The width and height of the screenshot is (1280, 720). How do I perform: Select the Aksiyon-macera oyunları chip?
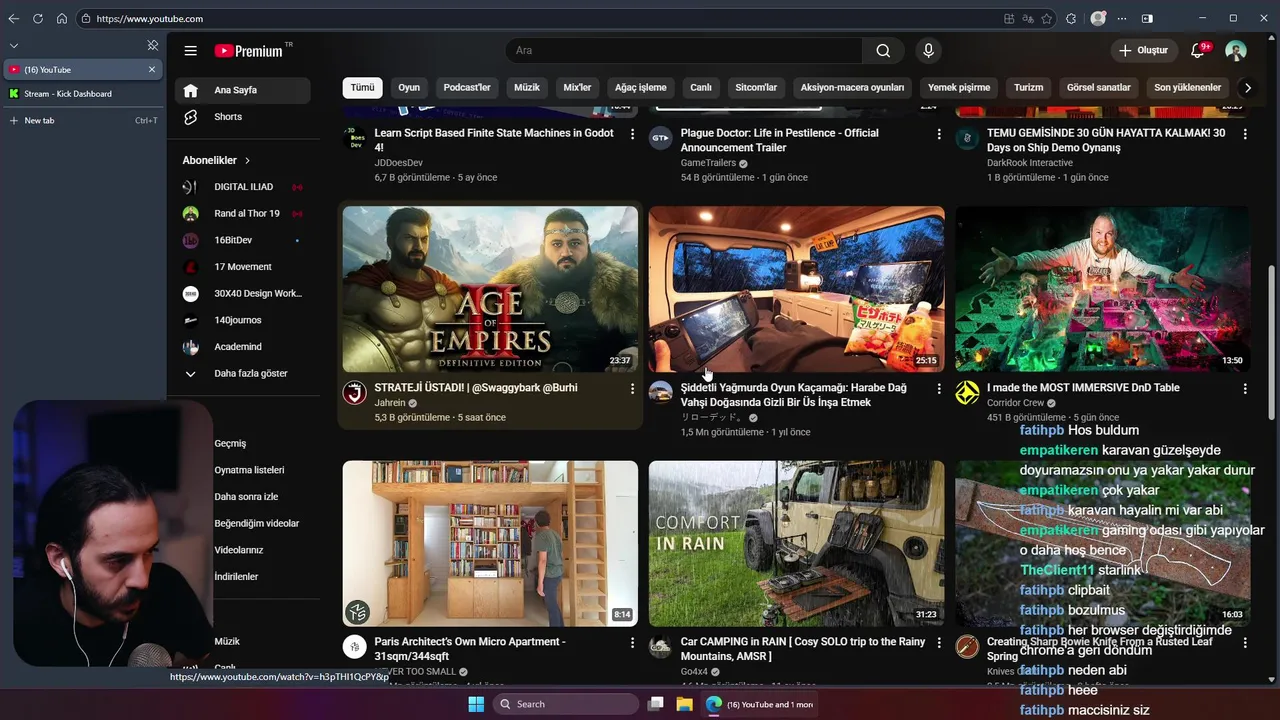point(852,88)
